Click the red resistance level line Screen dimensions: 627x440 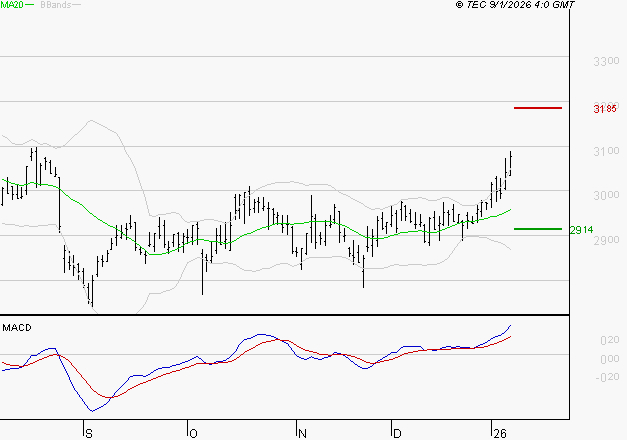[538, 108]
